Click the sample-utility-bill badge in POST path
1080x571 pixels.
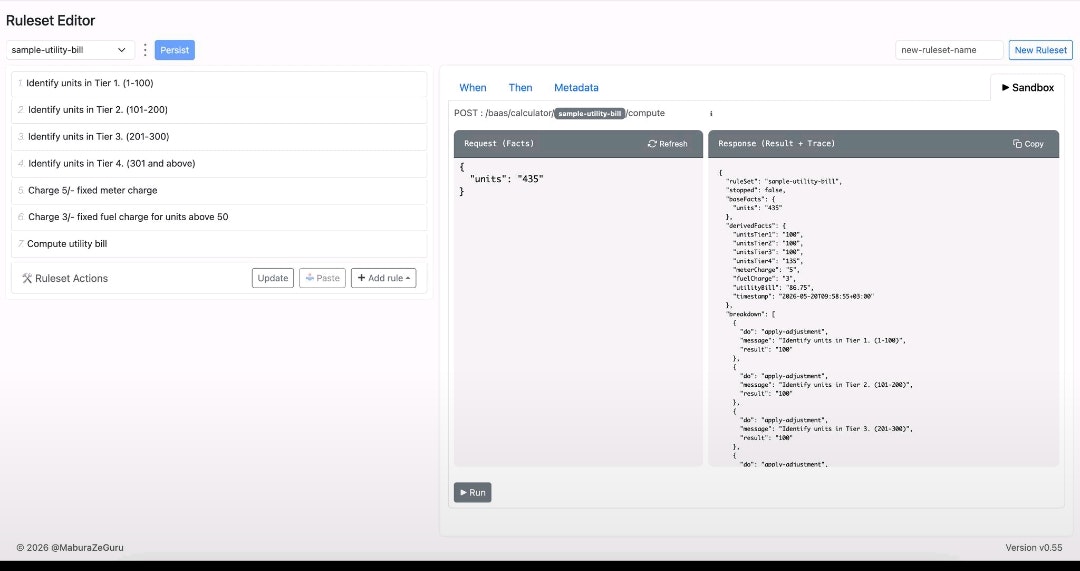[x=590, y=114]
